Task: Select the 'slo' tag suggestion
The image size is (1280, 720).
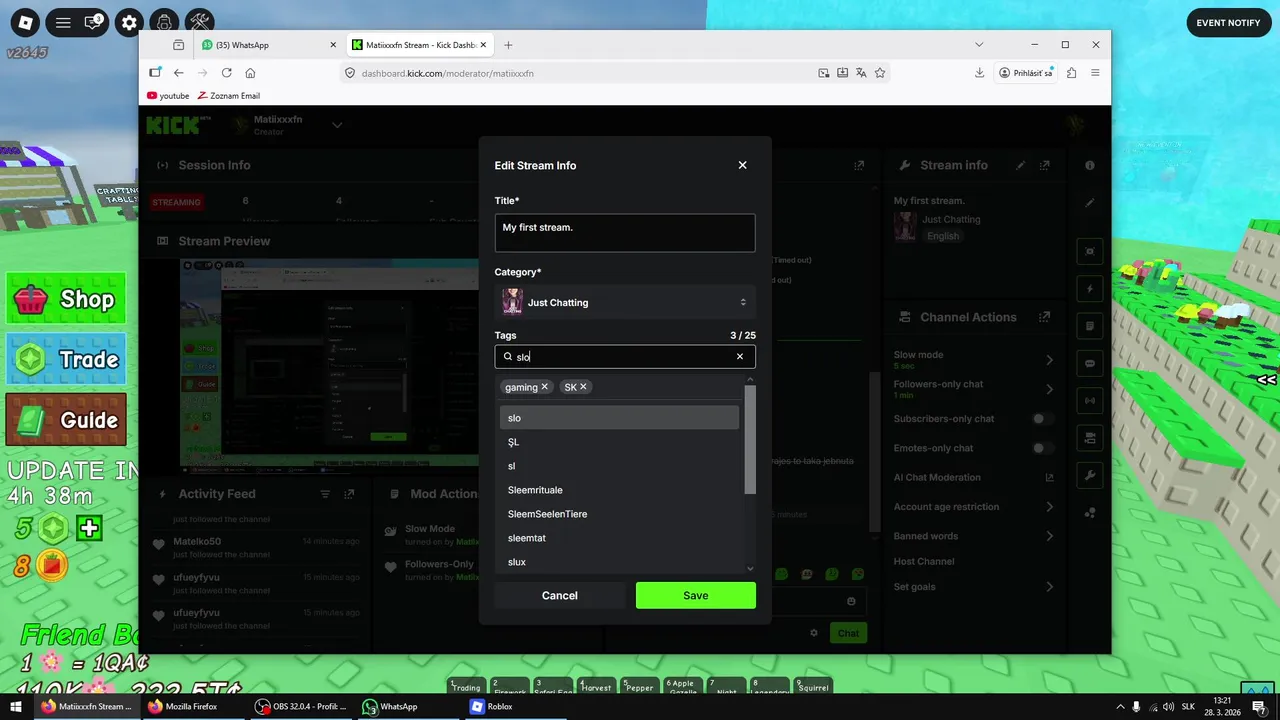Action: click(619, 418)
